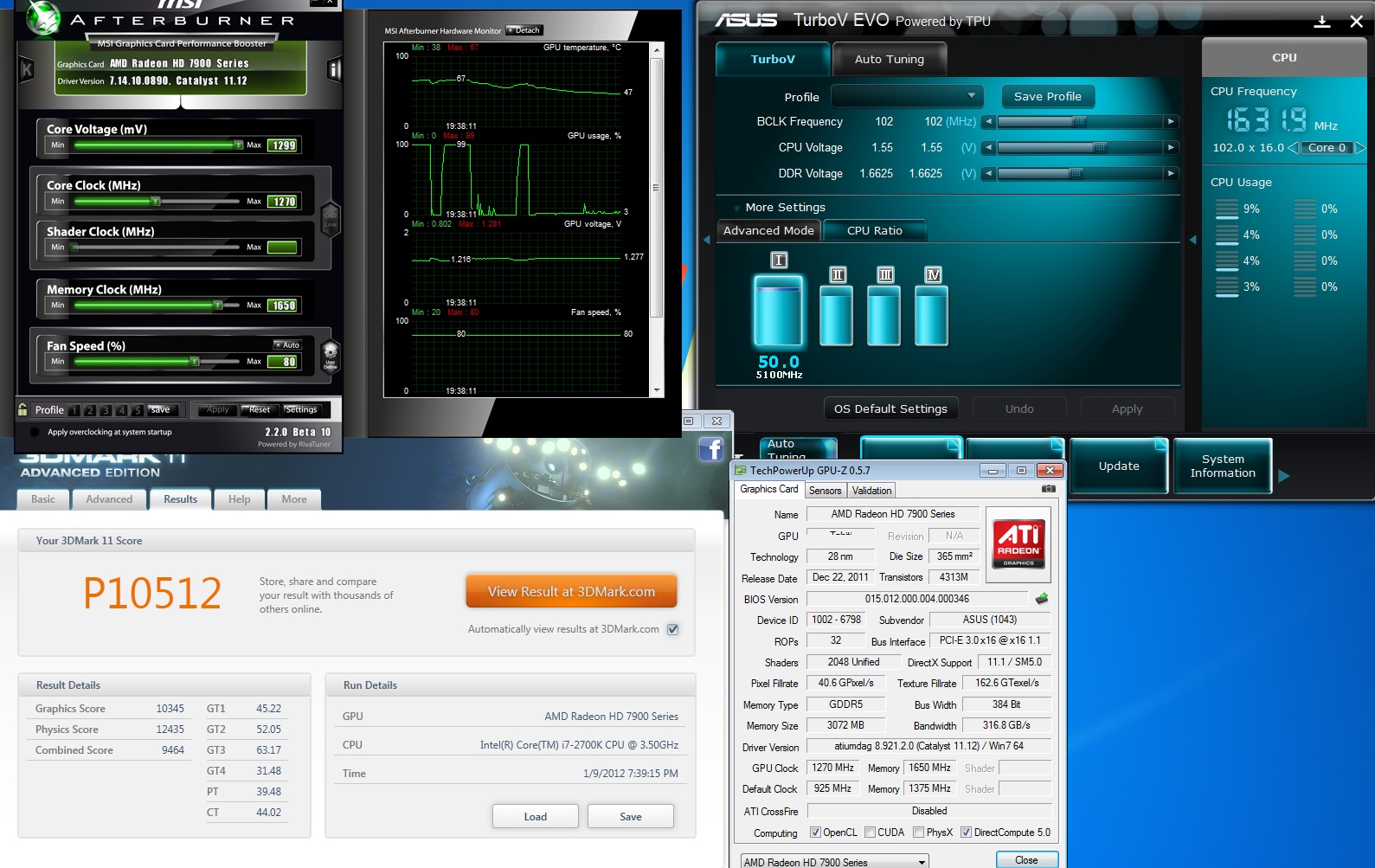Click the Core Clock slider handle

click(156, 202)
